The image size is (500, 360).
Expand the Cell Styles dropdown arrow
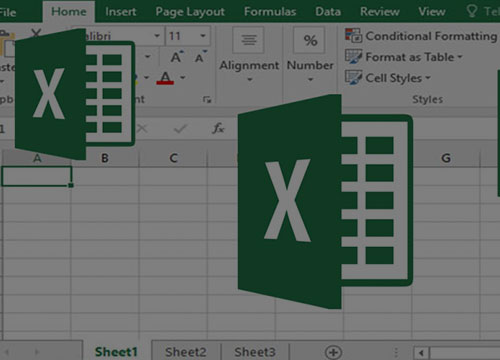(428, 78)
